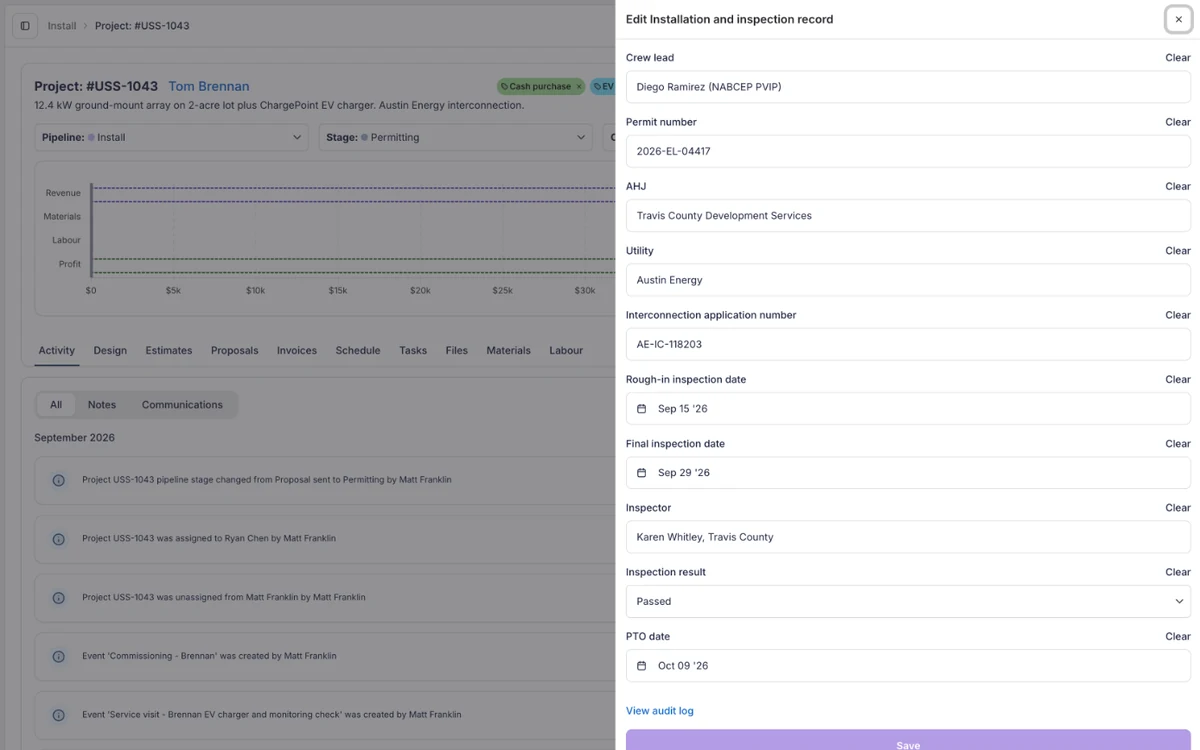Select the Notes activity filter
Image resolution: width=1200 pixels, height=750 pixels.
click(102, 405)
